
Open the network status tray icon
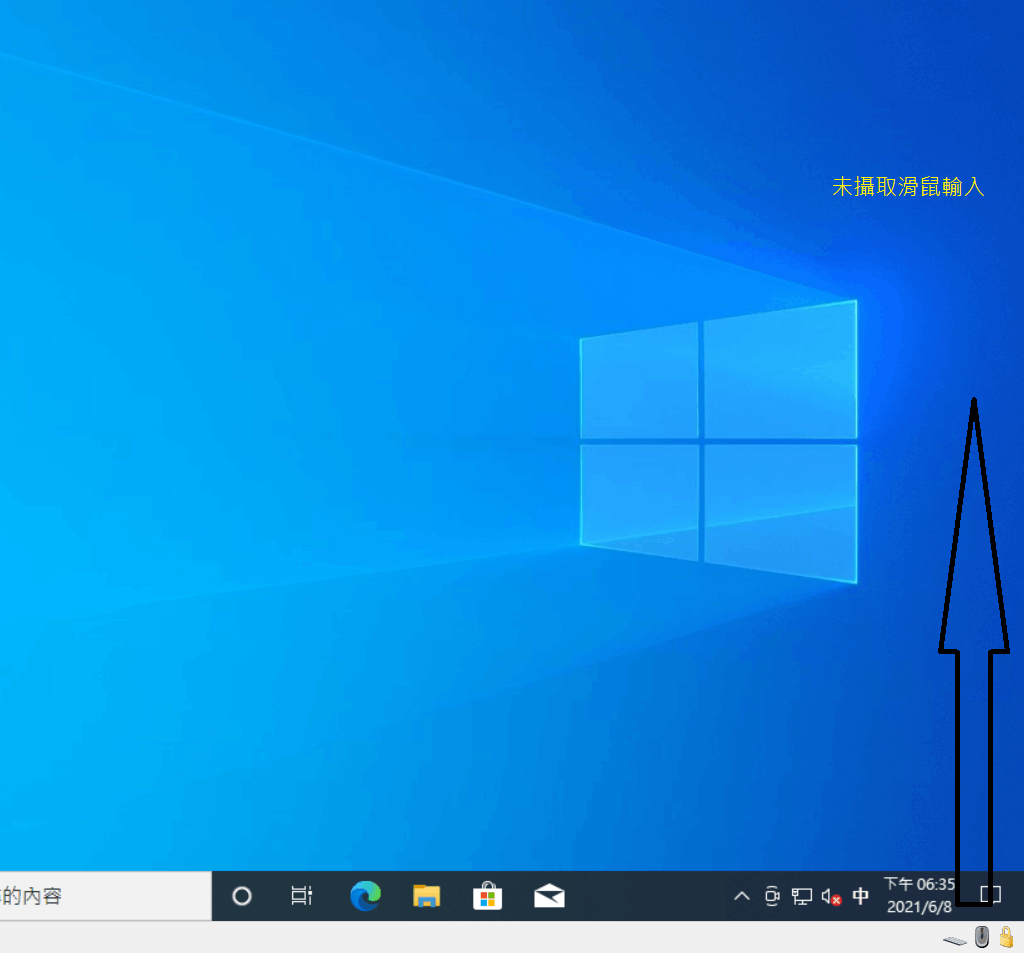coord(802,896)
